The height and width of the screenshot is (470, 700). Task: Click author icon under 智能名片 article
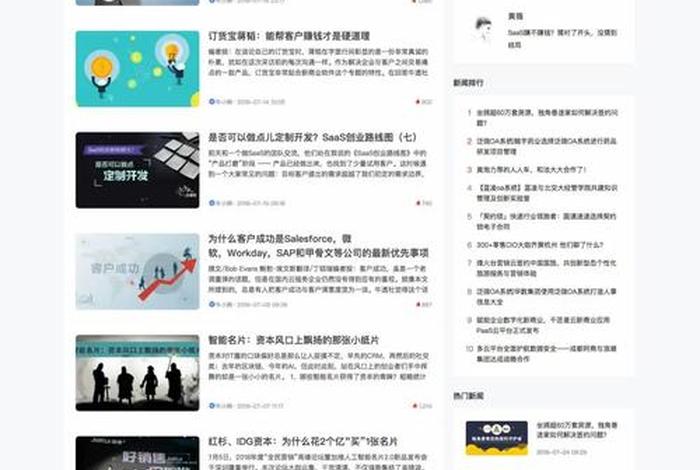pos(212,406)
